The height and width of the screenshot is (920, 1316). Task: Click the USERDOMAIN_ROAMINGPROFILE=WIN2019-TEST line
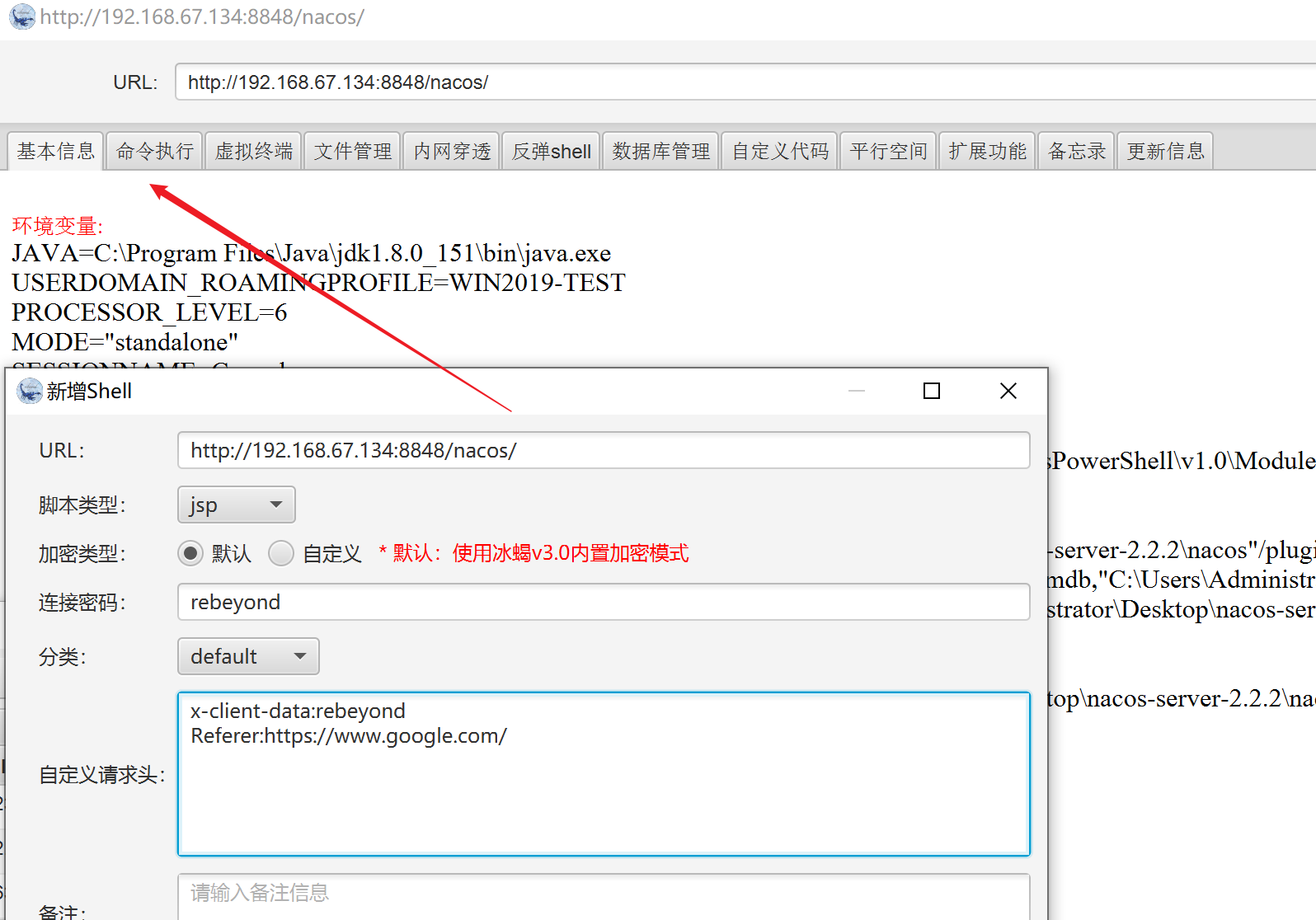[318, 283]
